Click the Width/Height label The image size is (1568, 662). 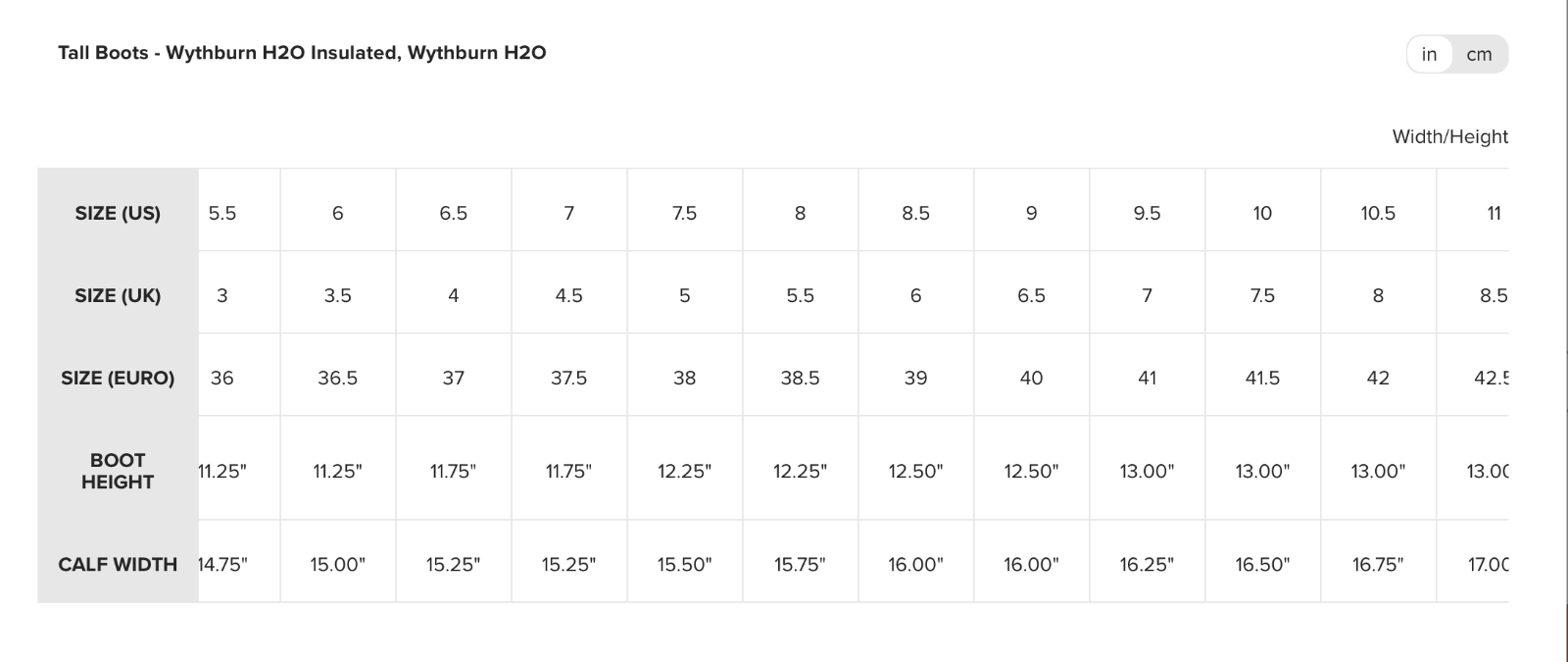point(1449,137)
